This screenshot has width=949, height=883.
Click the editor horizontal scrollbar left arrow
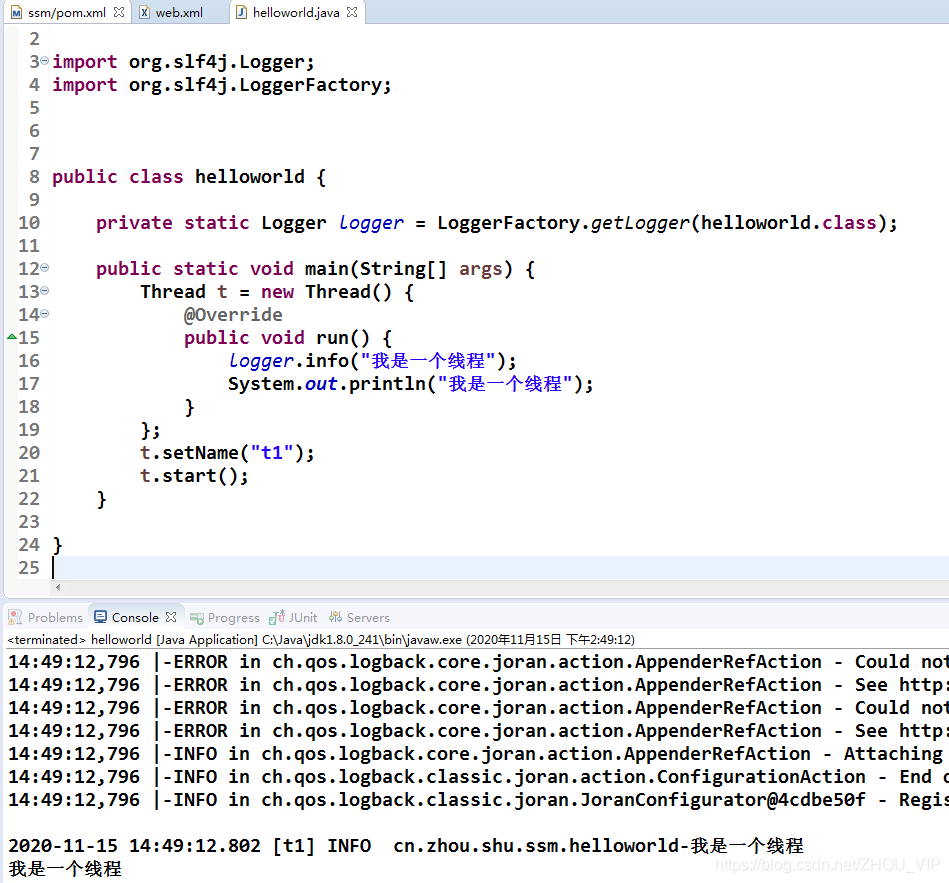point(58,586)
